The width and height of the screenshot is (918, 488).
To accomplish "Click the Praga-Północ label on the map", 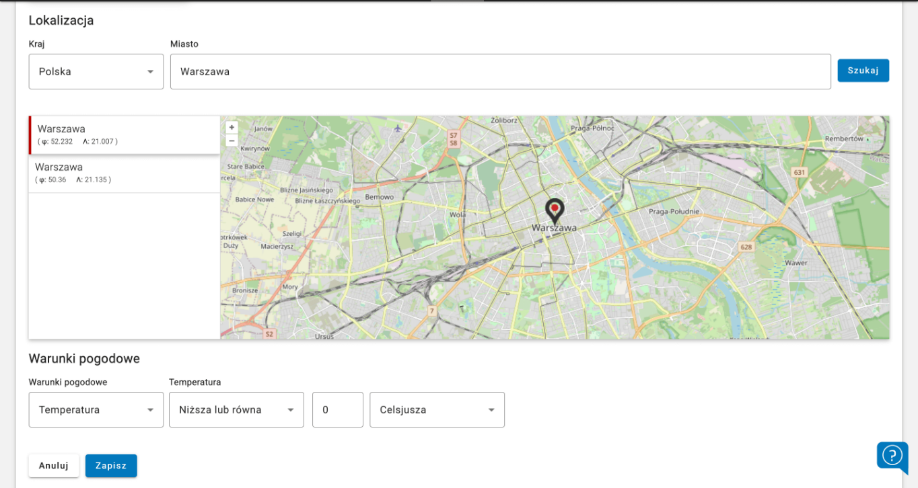I will 592,128.
